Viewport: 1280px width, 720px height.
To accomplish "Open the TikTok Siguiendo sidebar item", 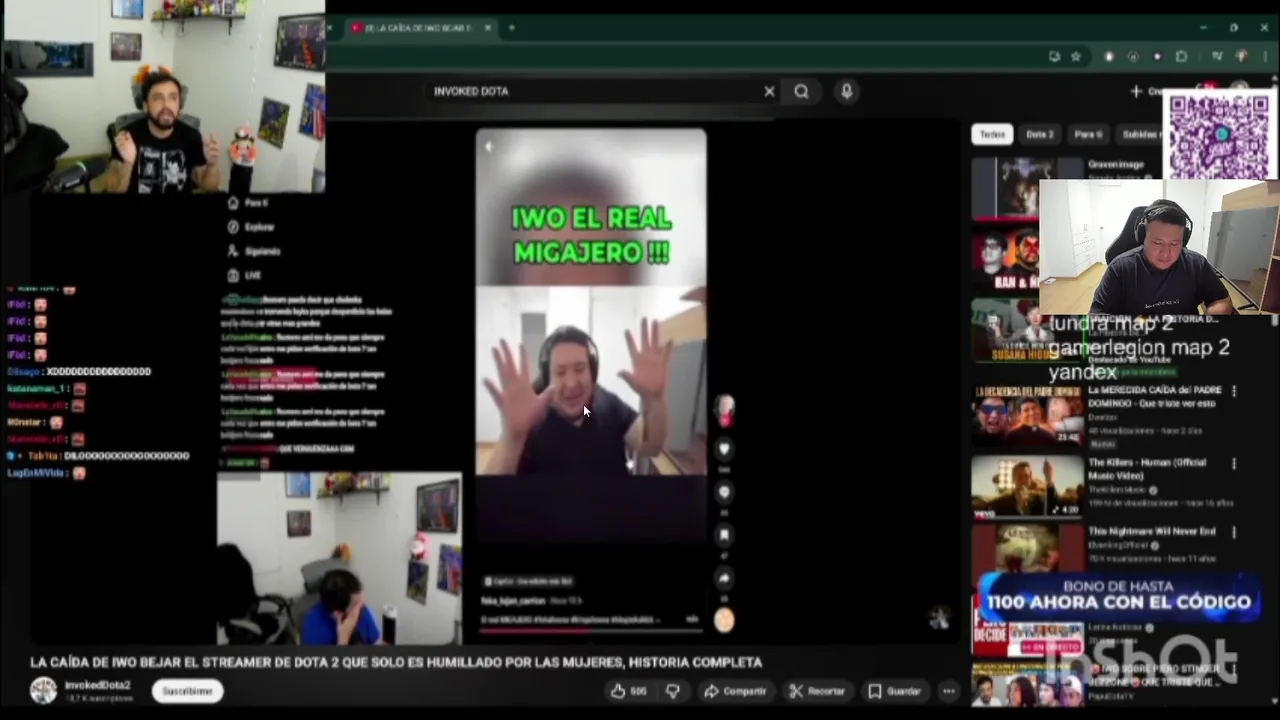I will tap(254, 251).
